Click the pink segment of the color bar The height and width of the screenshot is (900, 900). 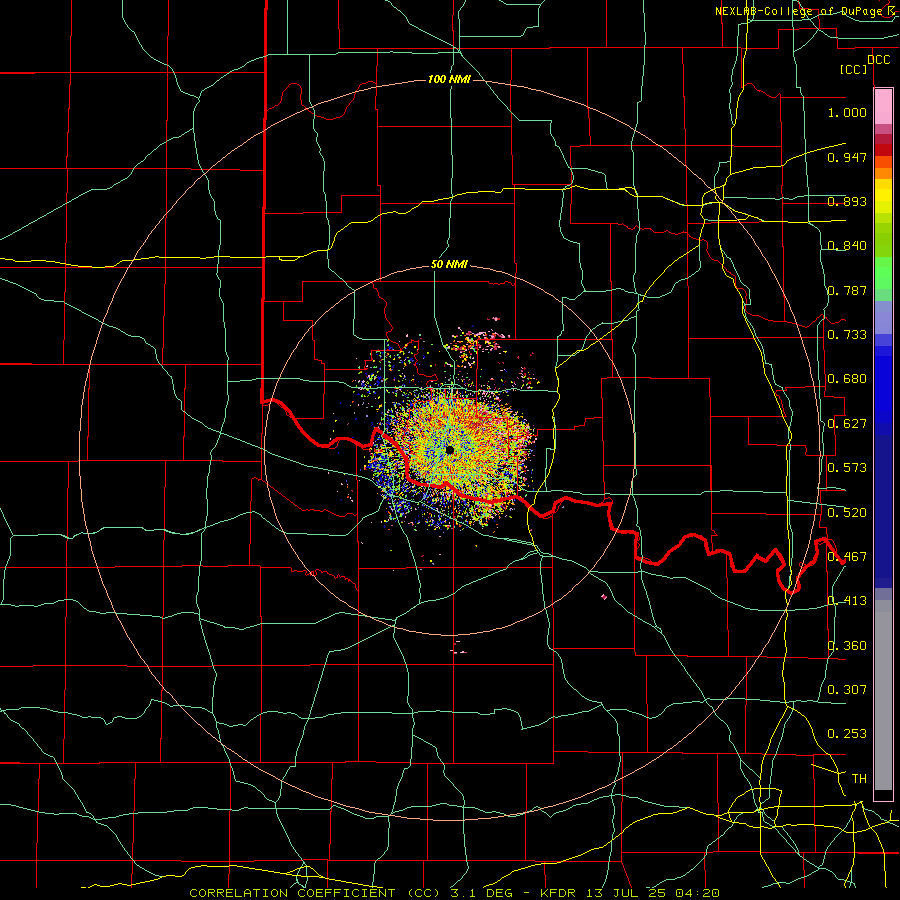point(883,107)
